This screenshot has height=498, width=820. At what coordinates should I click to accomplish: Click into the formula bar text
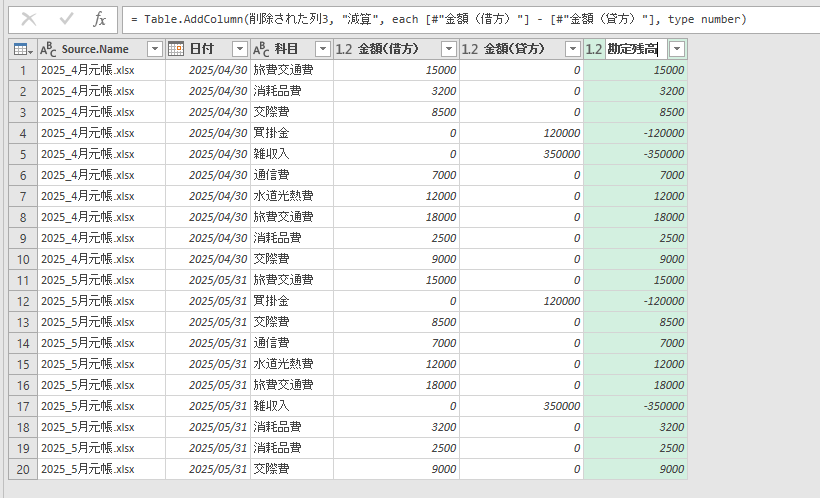pos(450,19)
